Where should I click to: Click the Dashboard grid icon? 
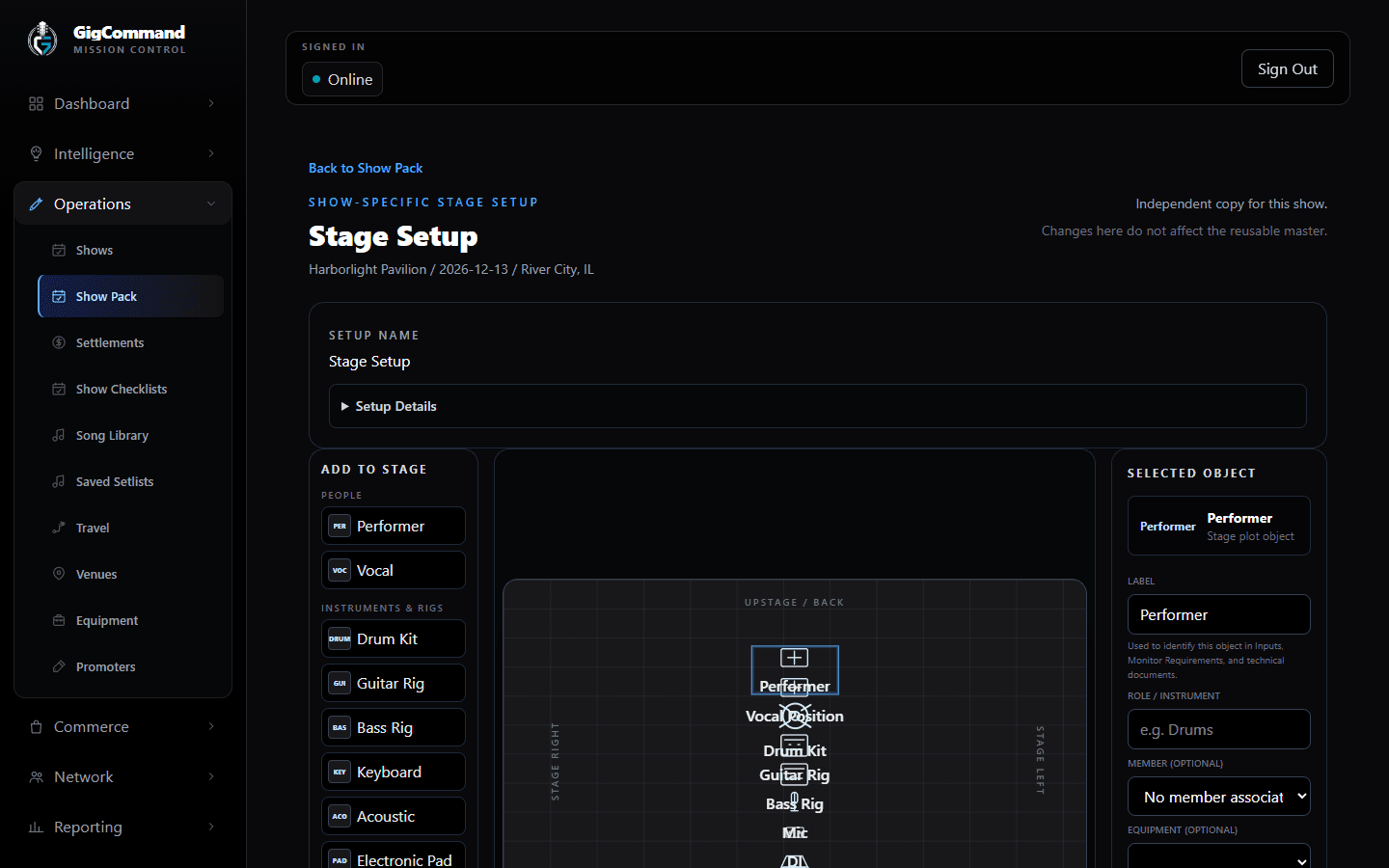coord(36,103)
